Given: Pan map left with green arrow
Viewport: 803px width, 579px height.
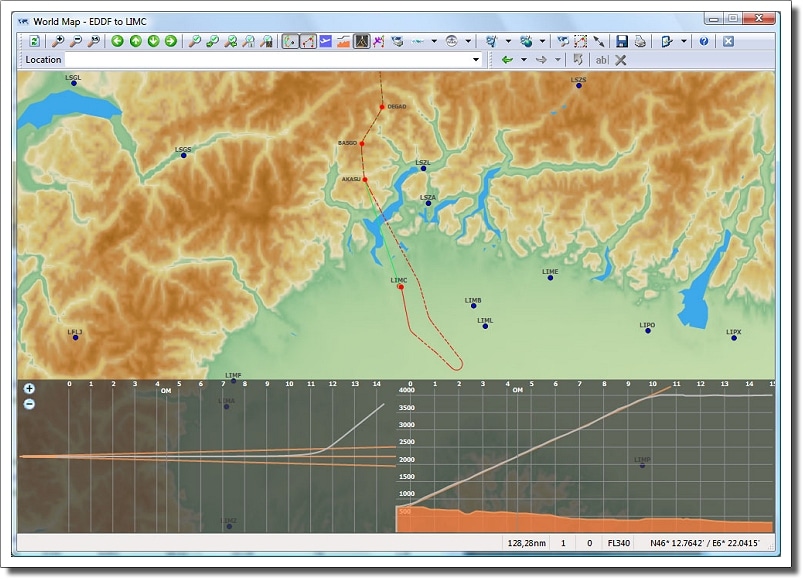Looking at the screenshot, I should coord(117,41).
